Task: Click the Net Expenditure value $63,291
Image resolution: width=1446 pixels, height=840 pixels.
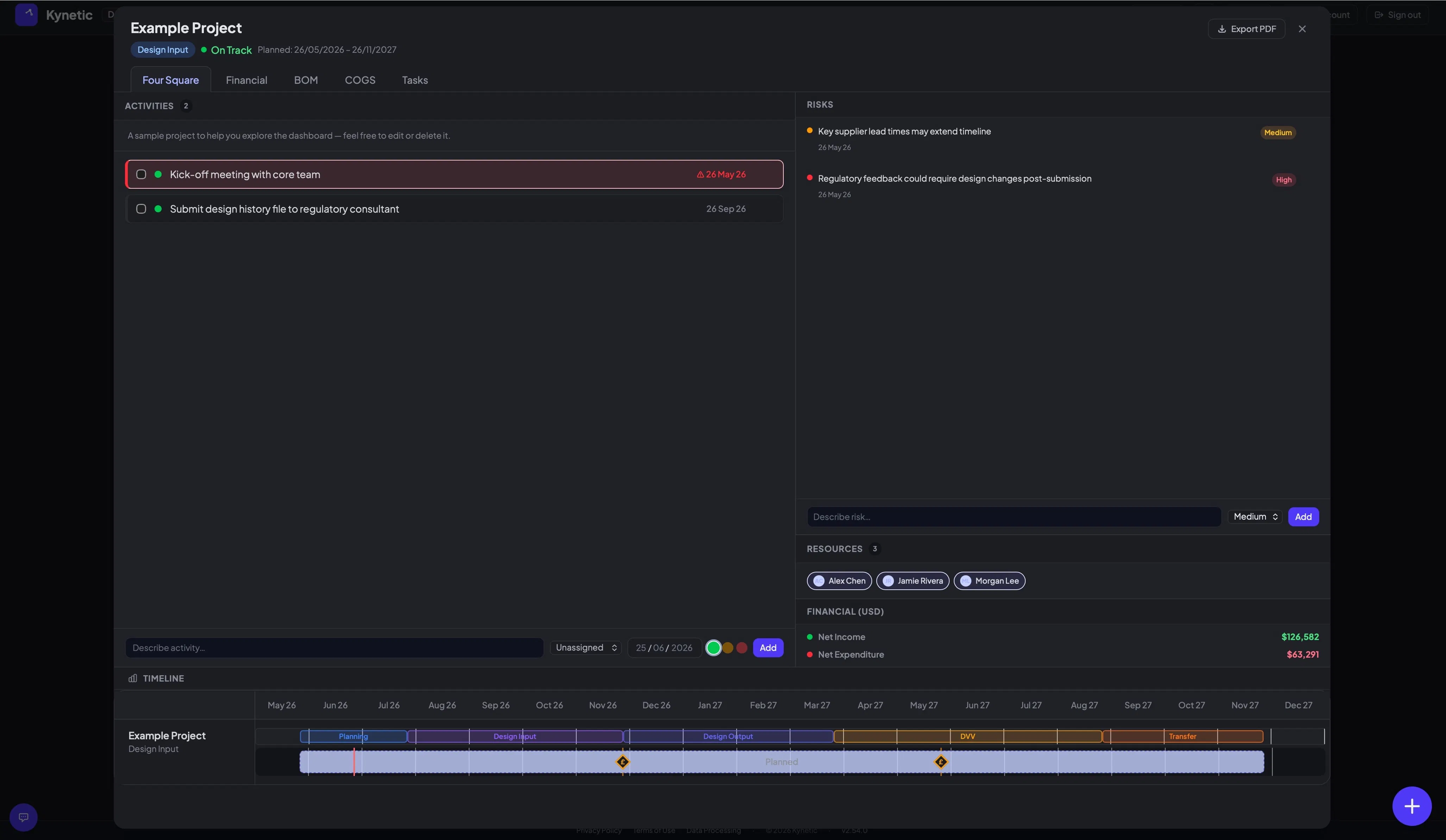Action: click(x=1303, y=655)
